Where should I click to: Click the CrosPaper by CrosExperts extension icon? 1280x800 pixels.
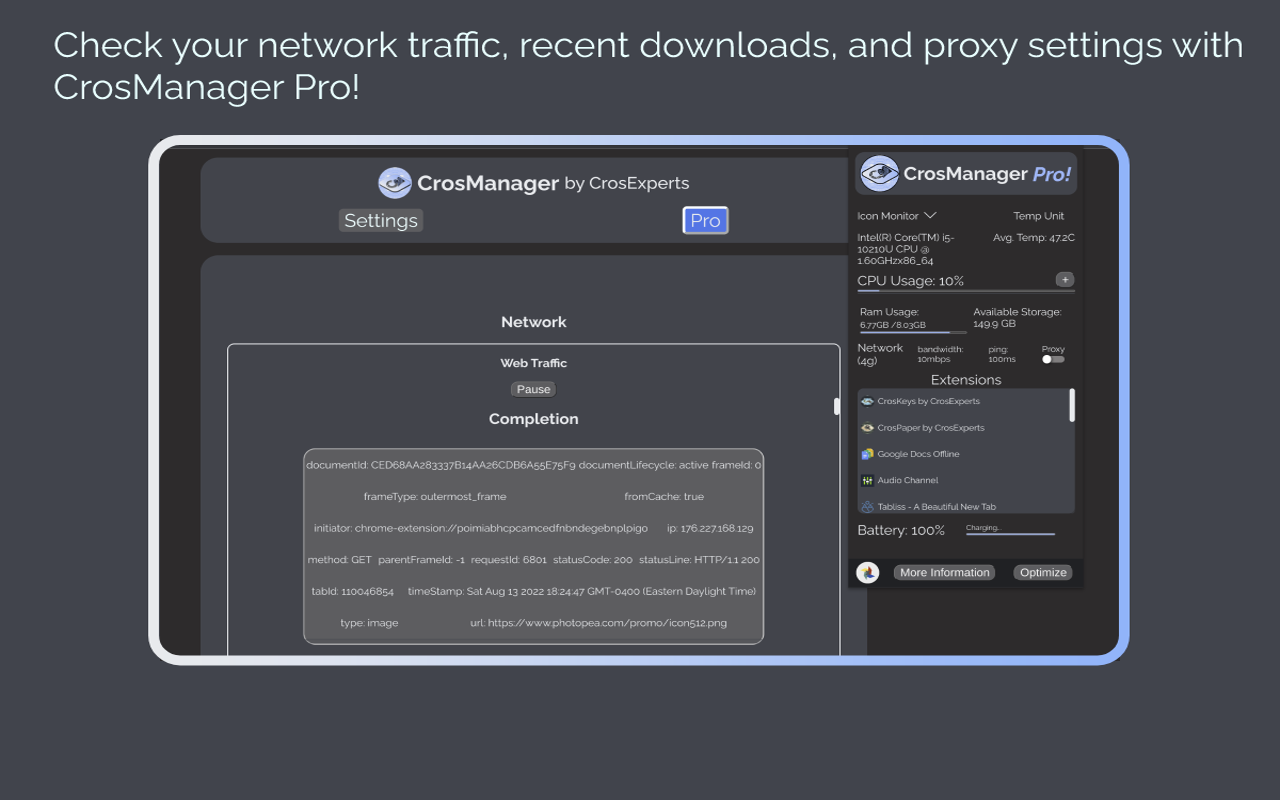click(867, 427)
